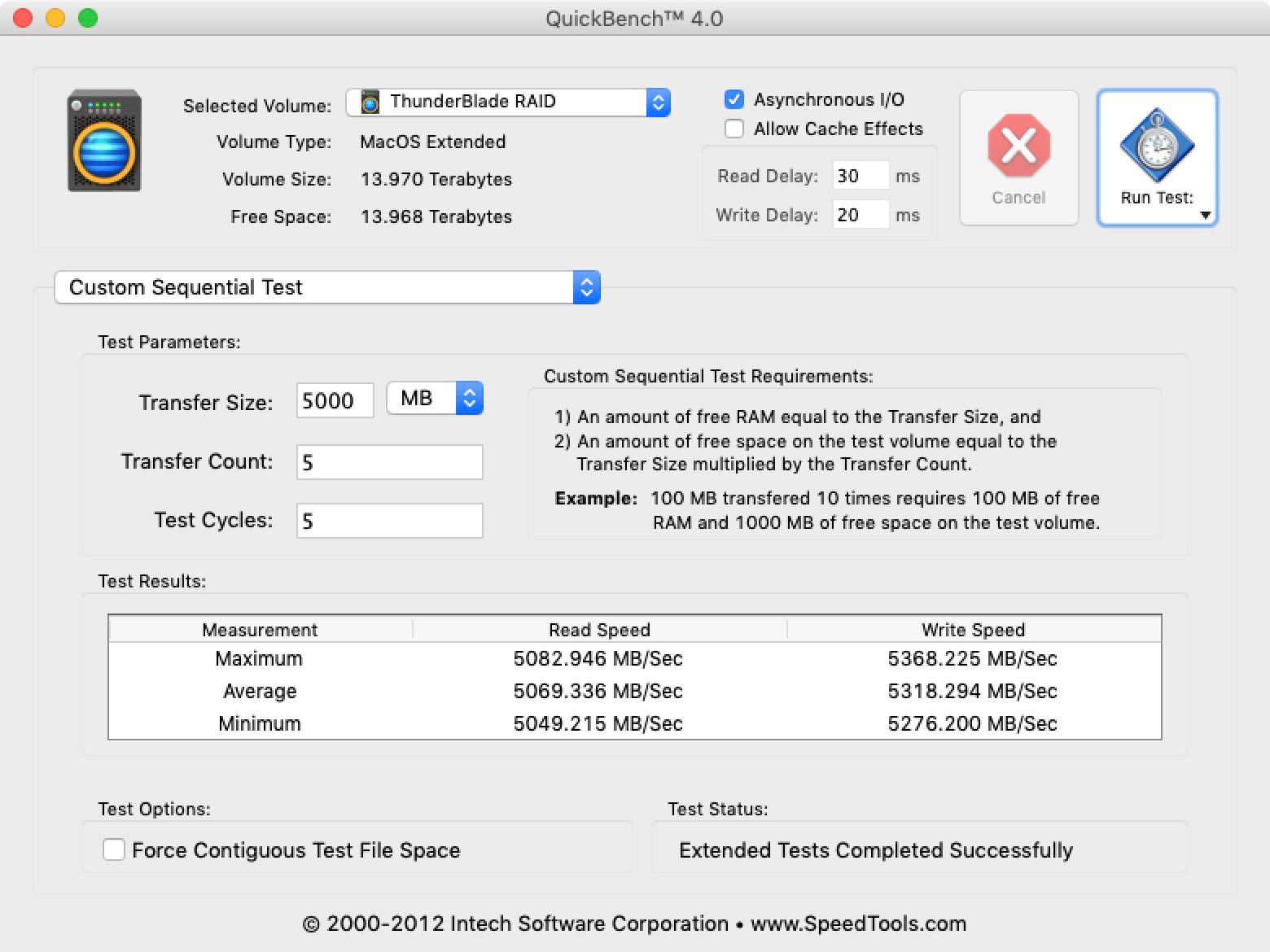Click the Extended Tests Completed Successfully status
Image resolution: width=1270 pixels, height=952 pixels.
coord(876,850)
